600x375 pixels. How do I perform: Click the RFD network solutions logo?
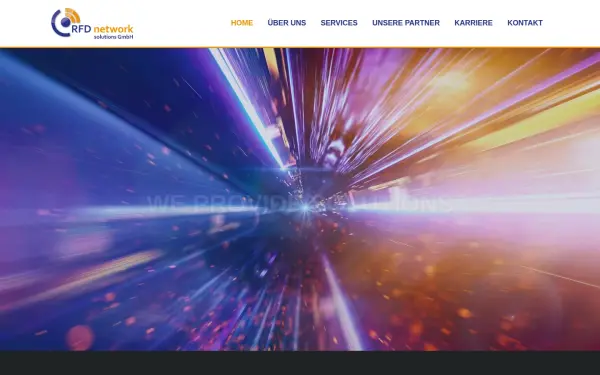pos(92,23)
